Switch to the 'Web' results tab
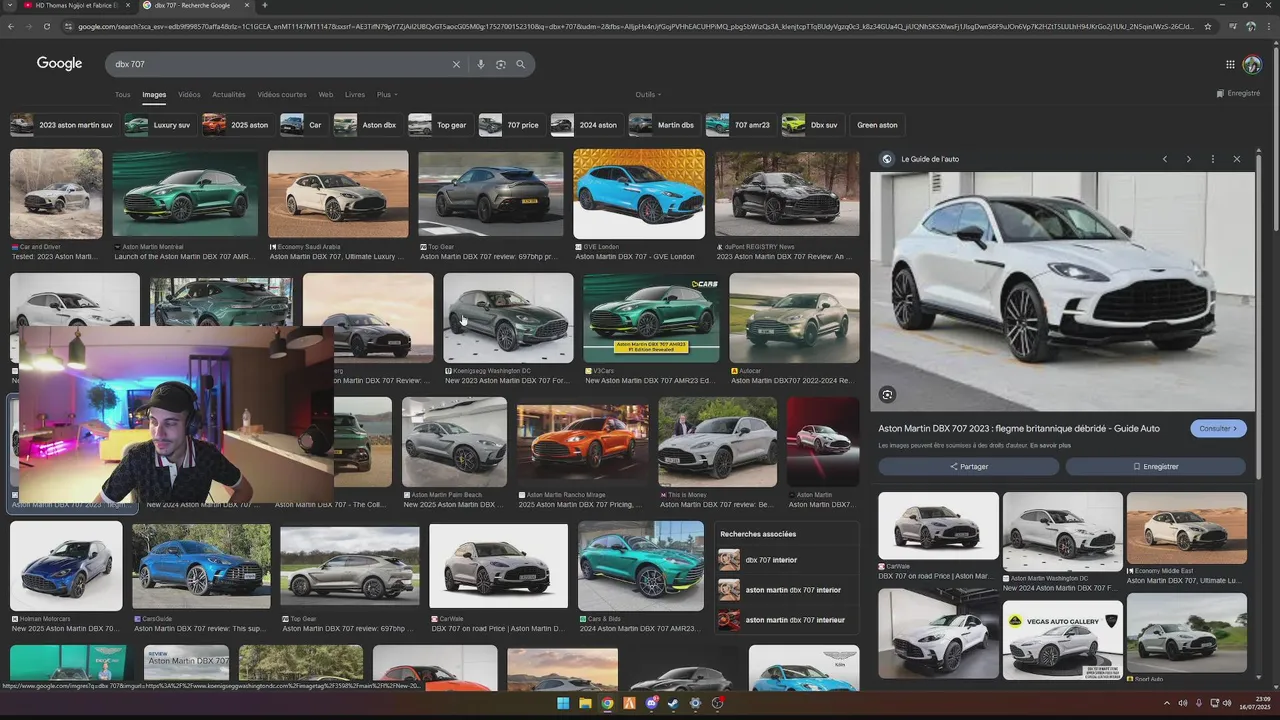 click(x=326, y=95)
